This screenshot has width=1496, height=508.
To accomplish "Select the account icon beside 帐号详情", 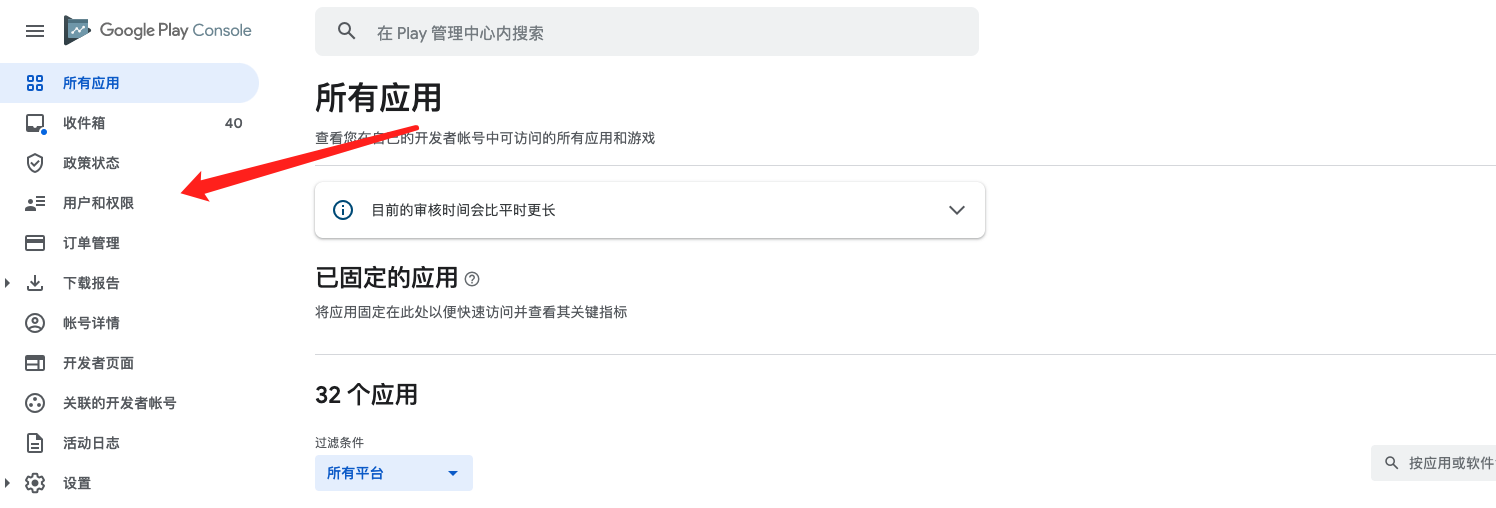I will [35, 323].
